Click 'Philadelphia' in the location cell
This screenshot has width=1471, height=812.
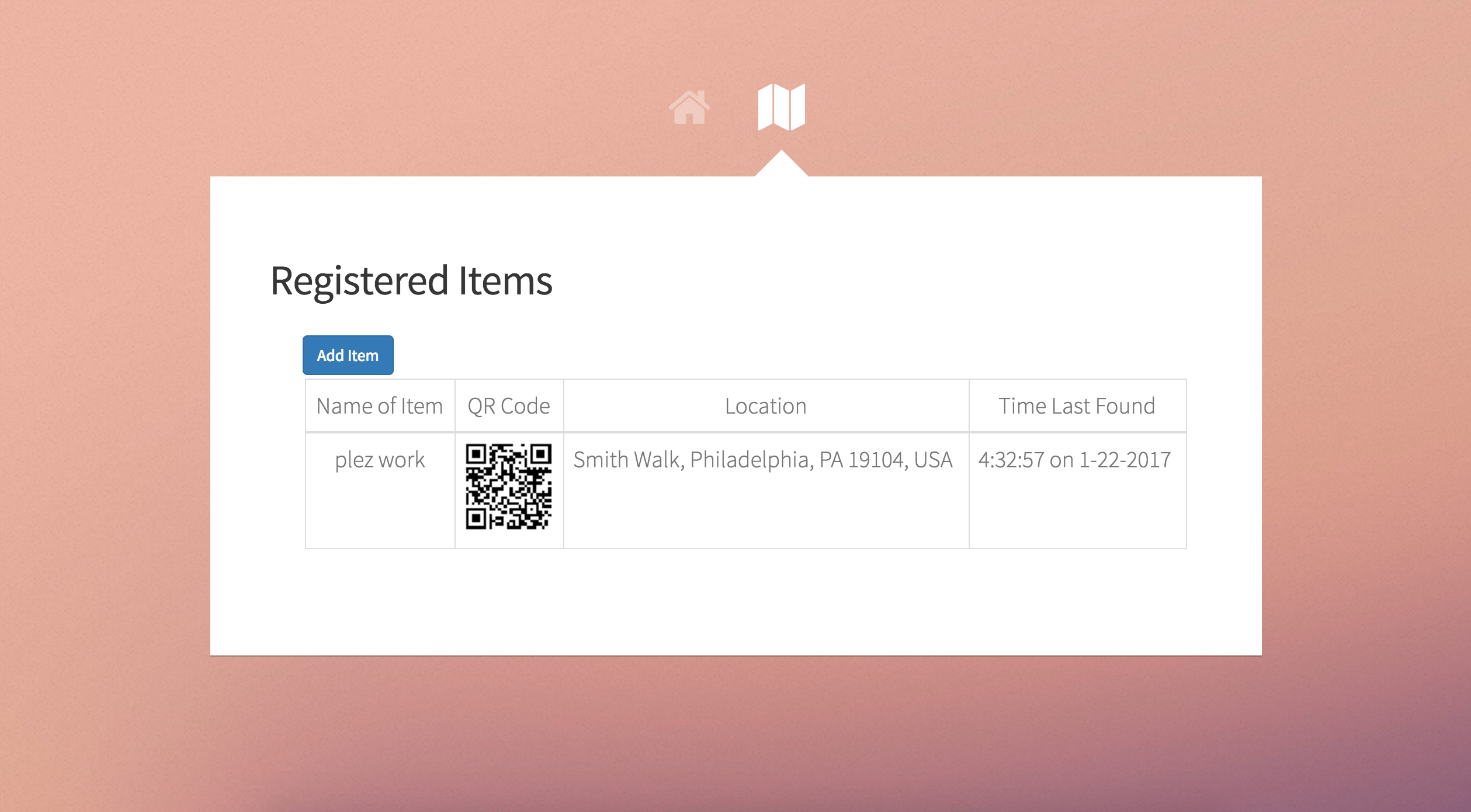[751, 460]
